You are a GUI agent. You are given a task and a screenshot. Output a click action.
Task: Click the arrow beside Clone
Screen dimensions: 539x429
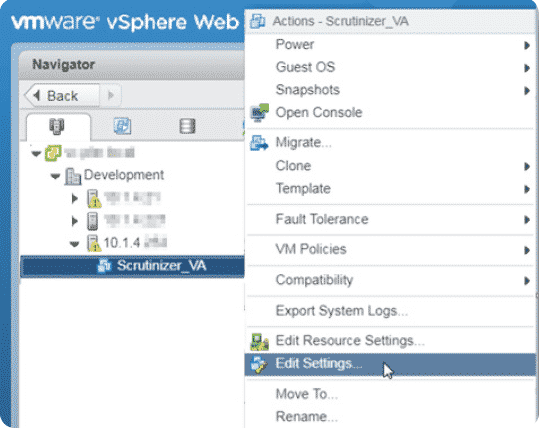click(x=527, y=166)
